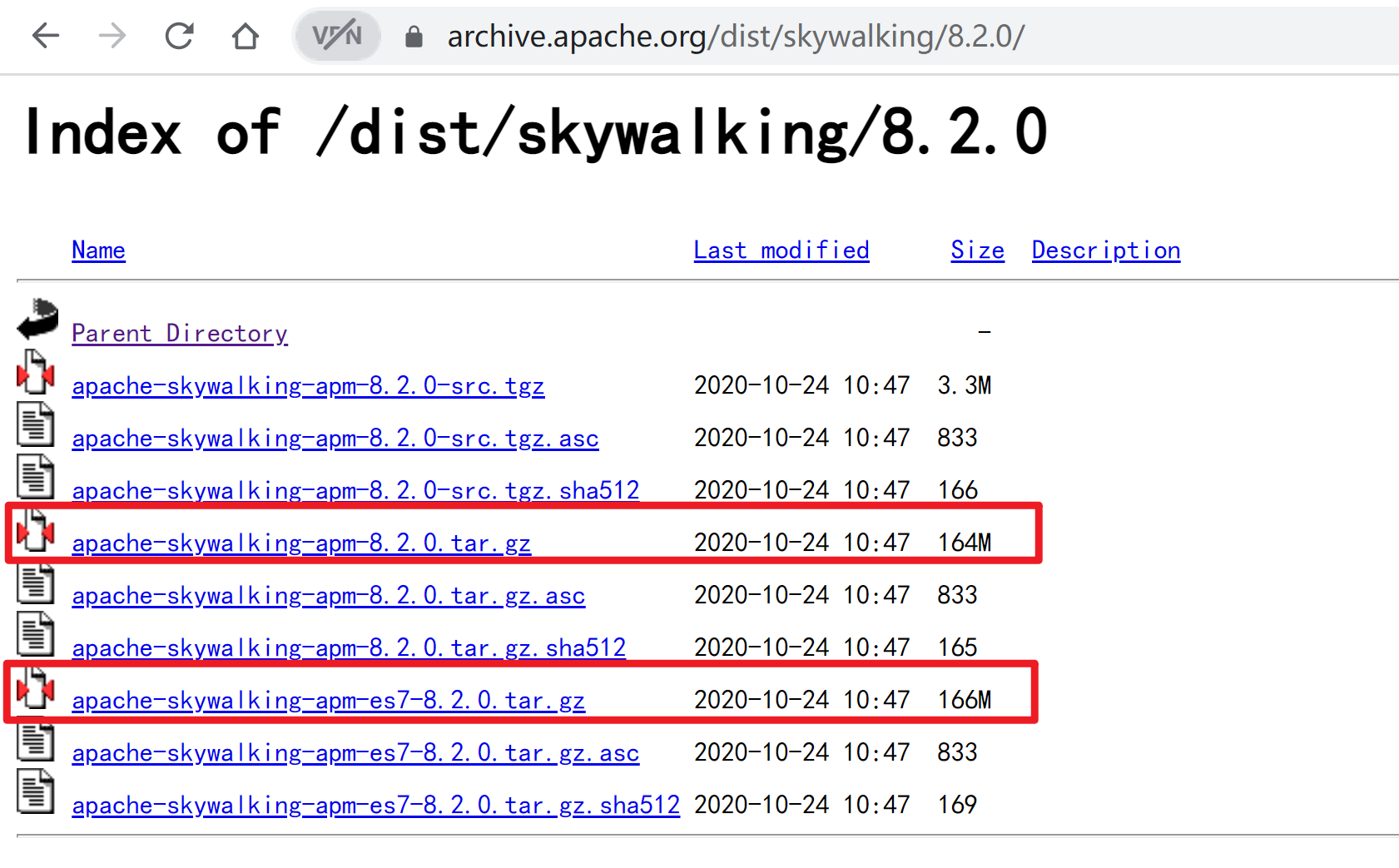The height and width of the screenshot is (868, 1399).
Task: Click the document icon for src.tgz.sha512
Action: (36, 476)
